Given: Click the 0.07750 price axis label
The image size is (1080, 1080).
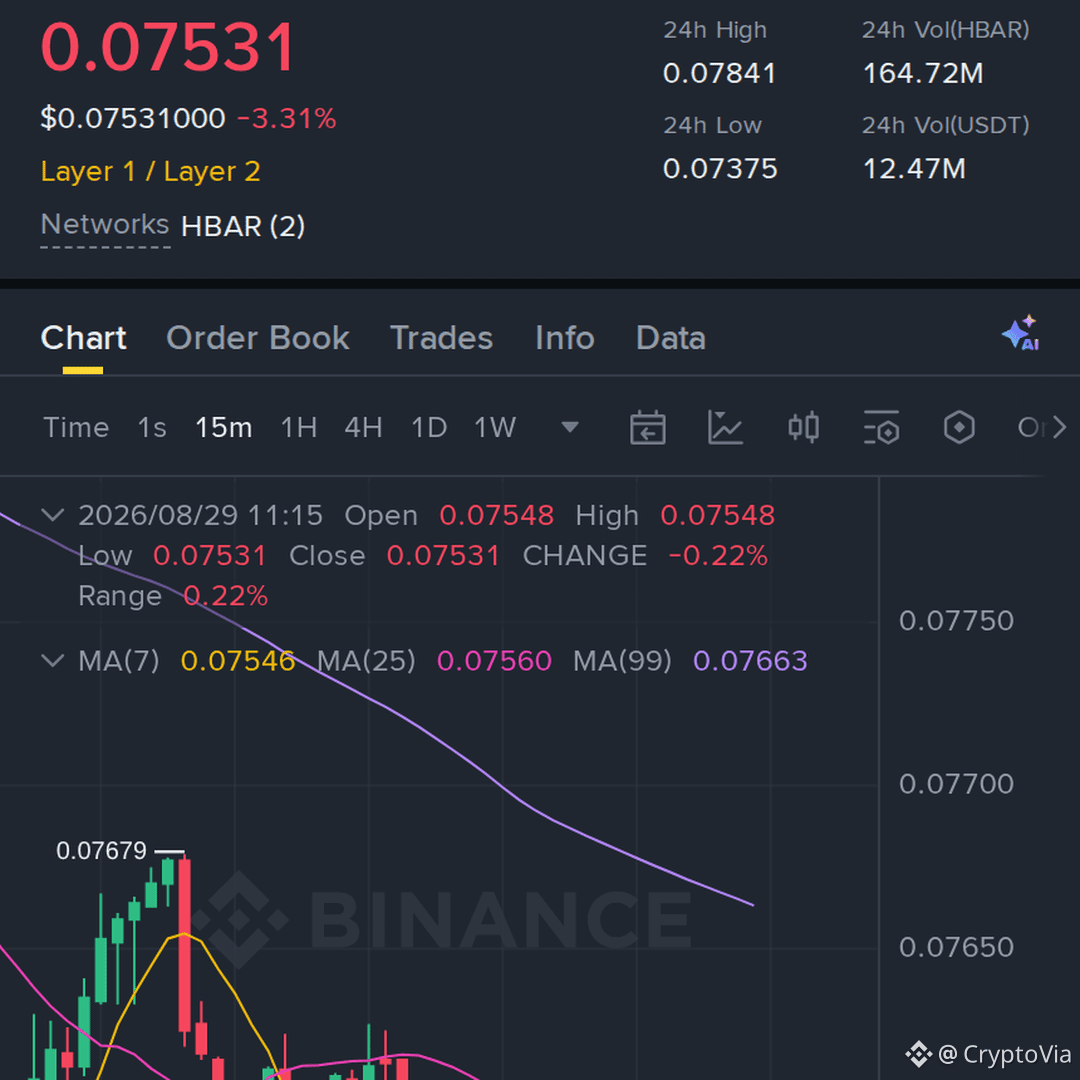Looking at the screenshot, I should 956,621.
